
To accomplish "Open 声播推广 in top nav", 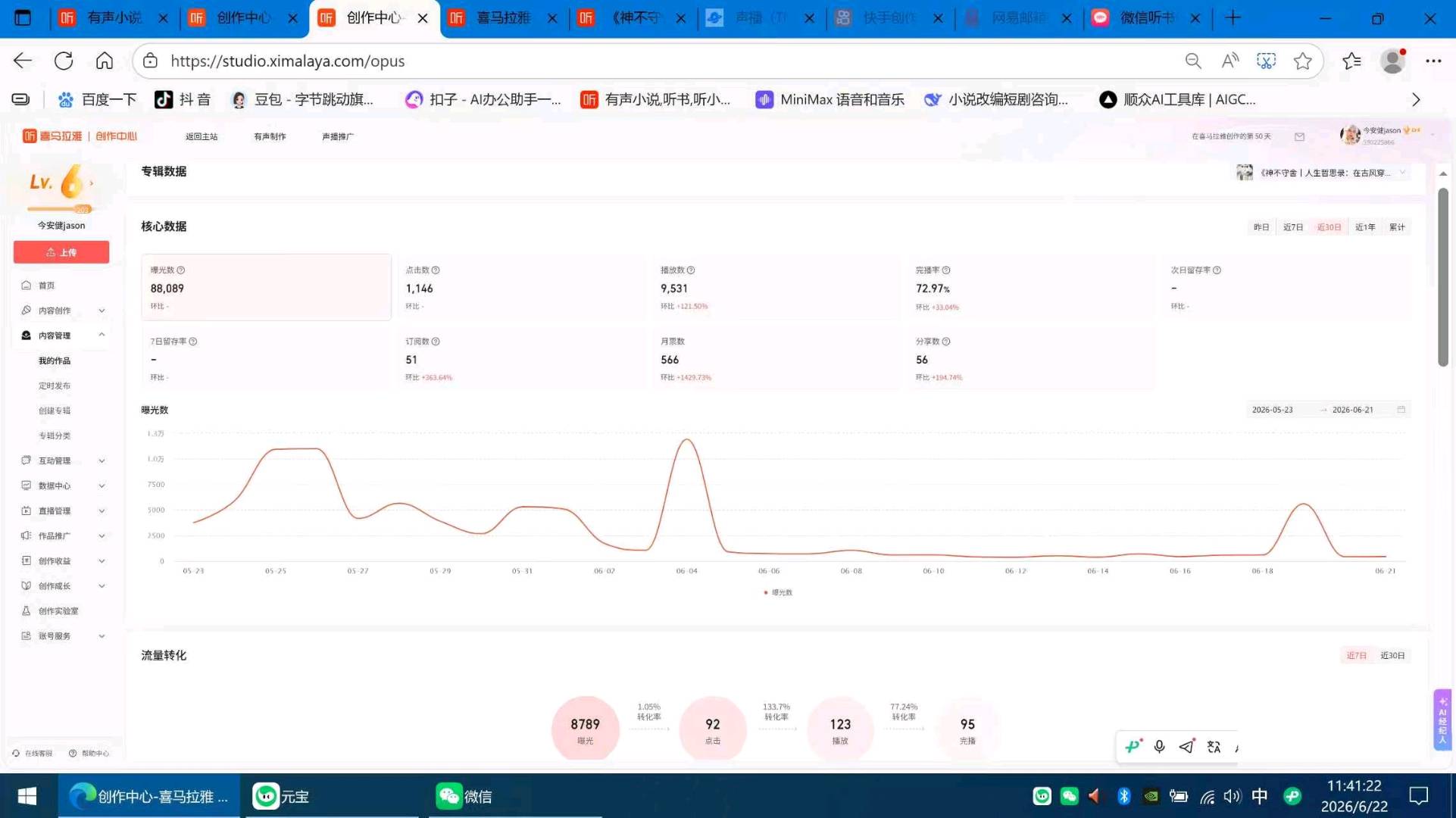I will [x=338, y=136].
